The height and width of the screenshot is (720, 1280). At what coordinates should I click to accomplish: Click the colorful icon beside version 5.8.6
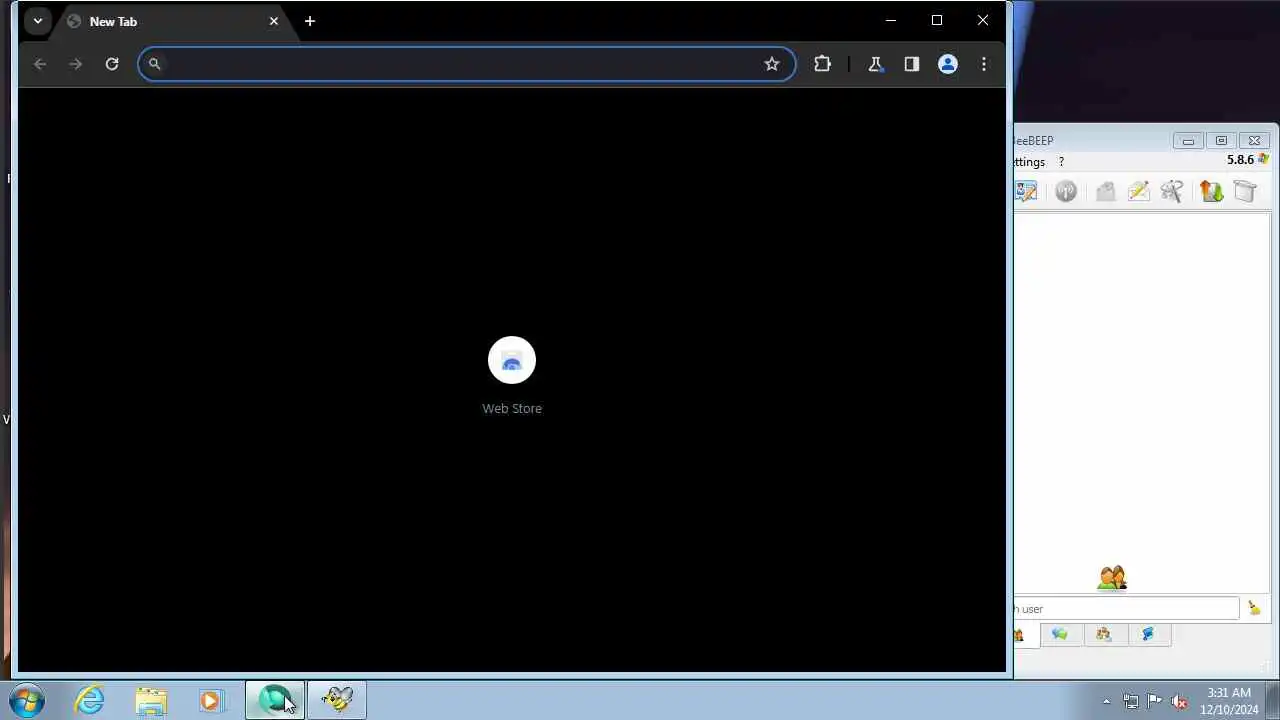pyautogui.click(x=1264, y=159)
